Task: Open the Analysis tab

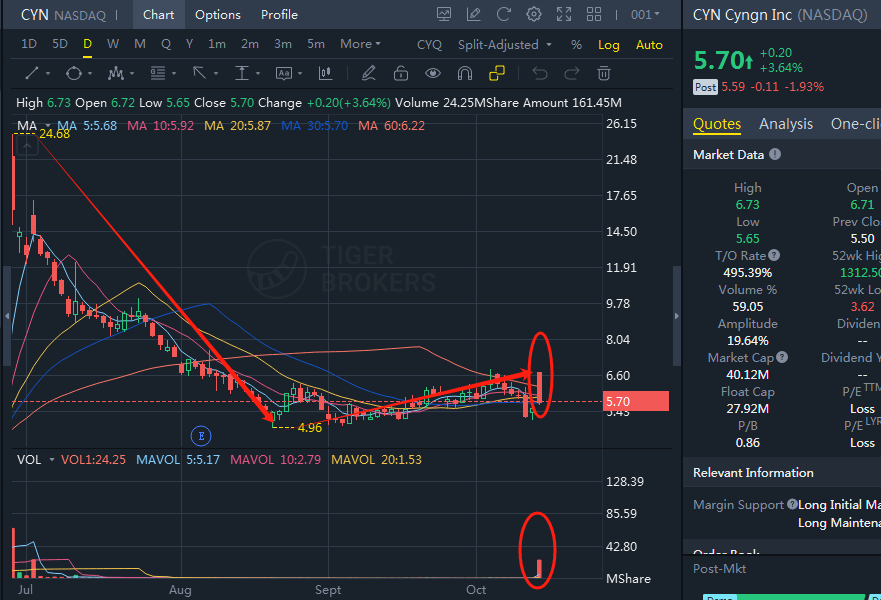Action: click(785, 124)
